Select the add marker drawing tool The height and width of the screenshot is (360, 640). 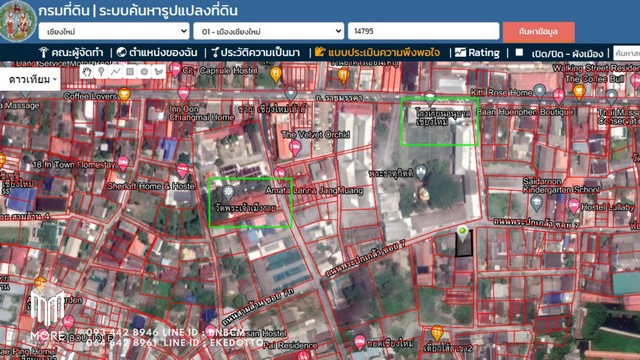pos(101,72)
